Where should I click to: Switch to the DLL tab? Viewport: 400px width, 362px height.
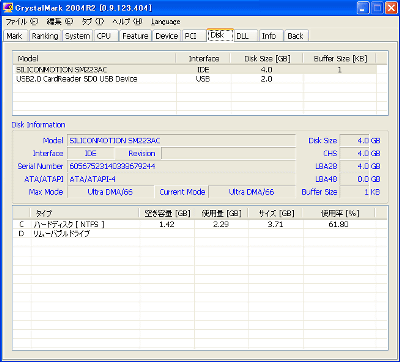point(246,36)
